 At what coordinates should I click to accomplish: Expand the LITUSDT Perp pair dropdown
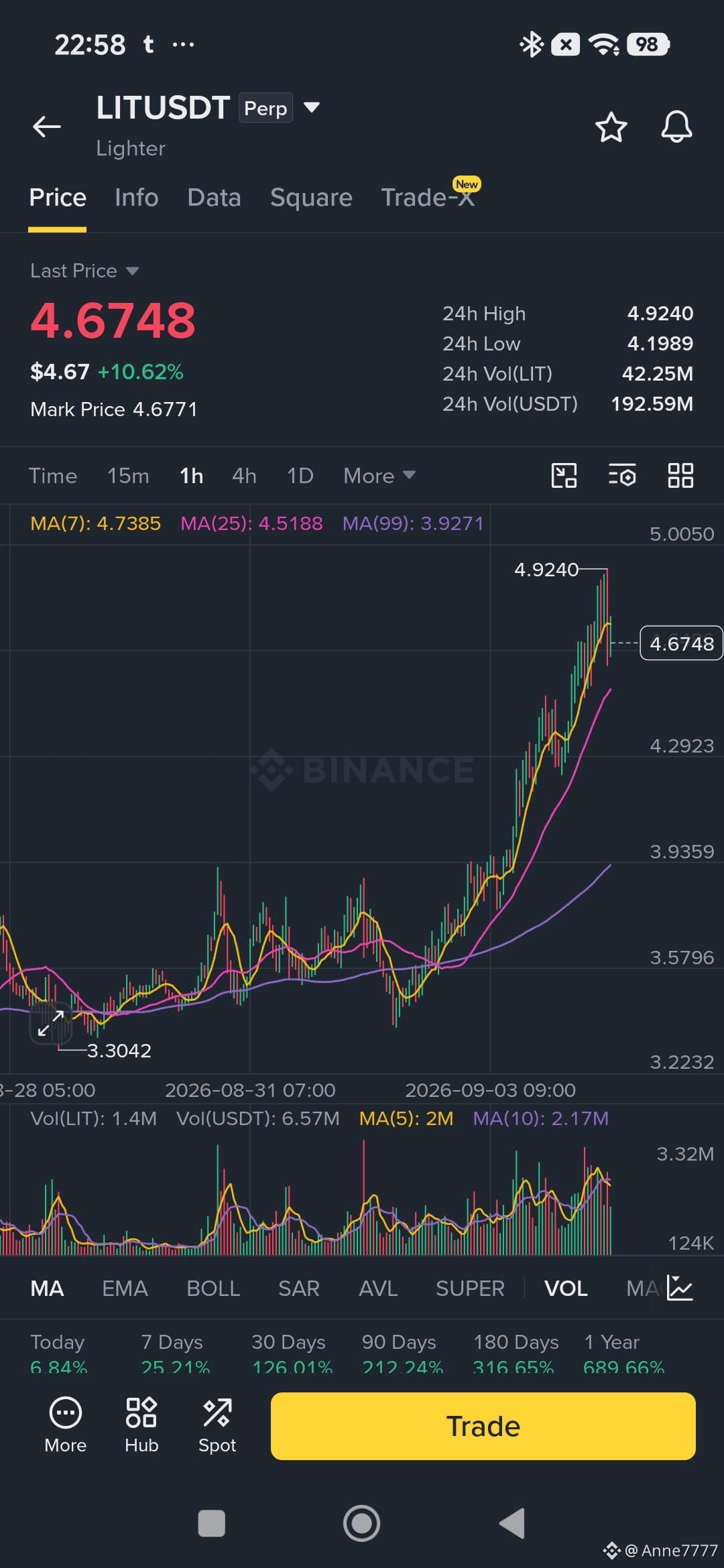pyautogui.click(x=312, y=107)
